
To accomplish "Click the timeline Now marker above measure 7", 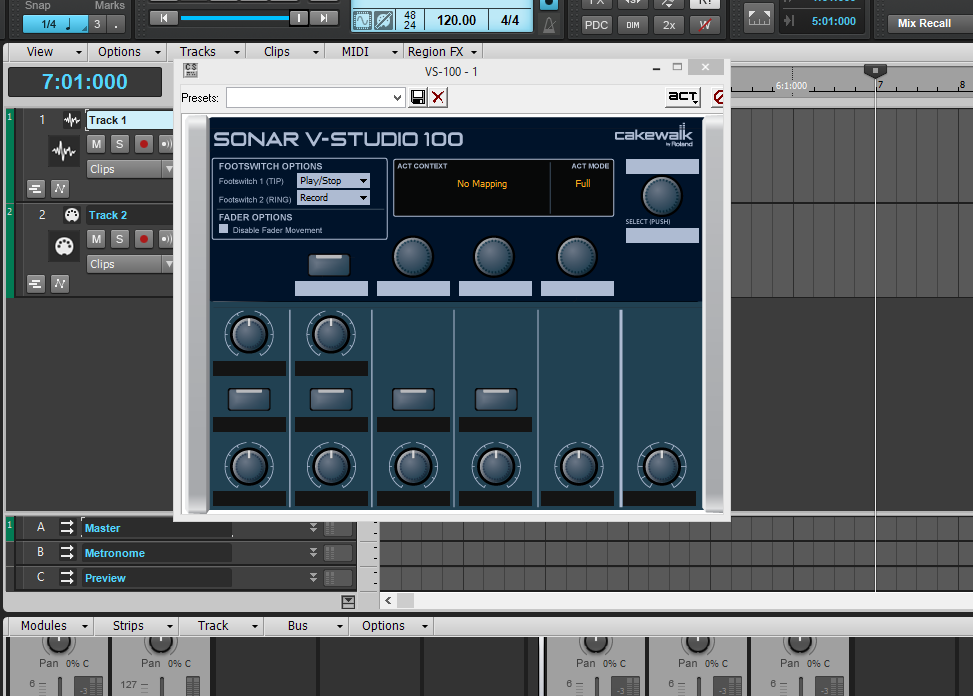I will 876,71.
